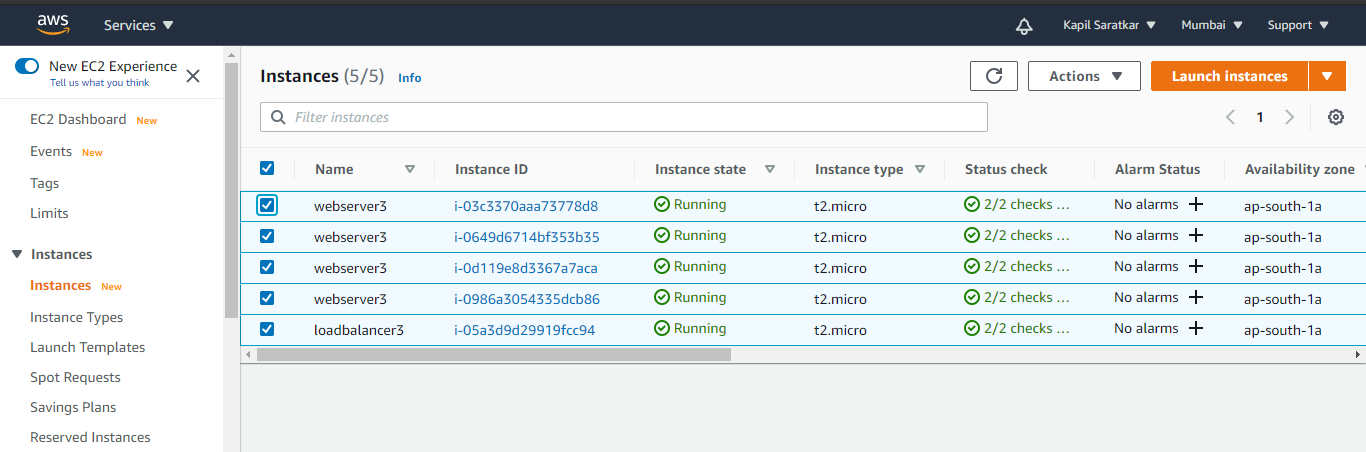This screenshot has height=452, width=1366.
Task: Toggle the New EC2 Experience switch
Action: point(27,66)
